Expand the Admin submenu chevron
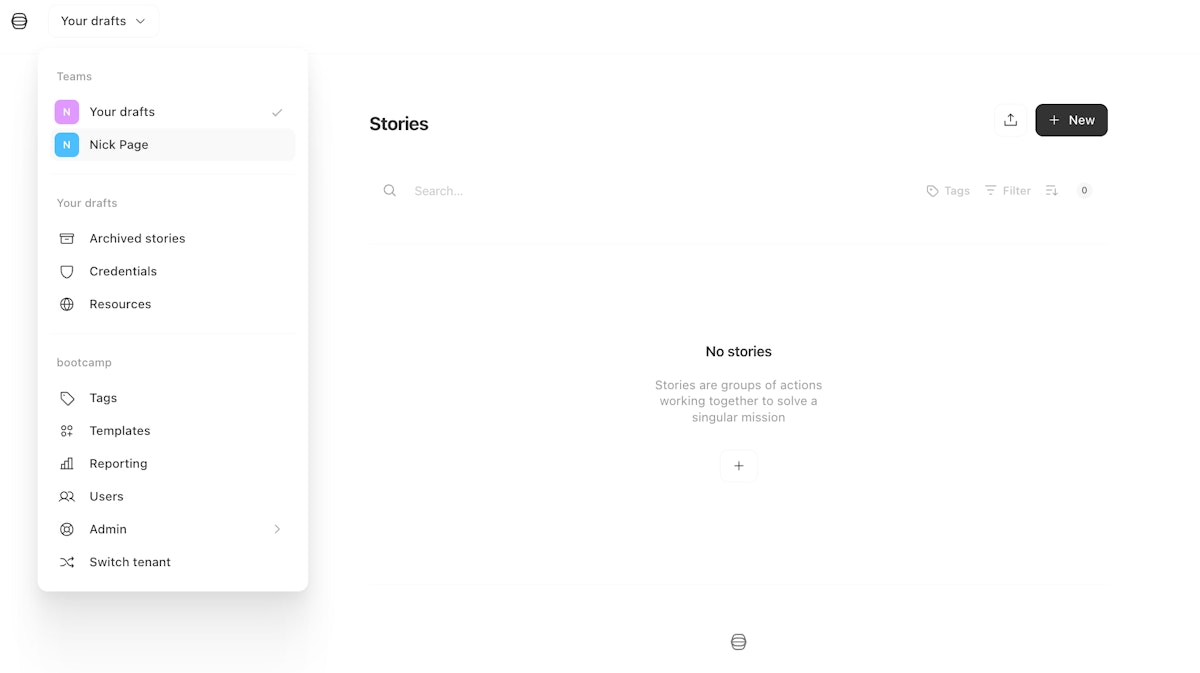This screenshot has height=673, width=1200. tap(277, 529)
